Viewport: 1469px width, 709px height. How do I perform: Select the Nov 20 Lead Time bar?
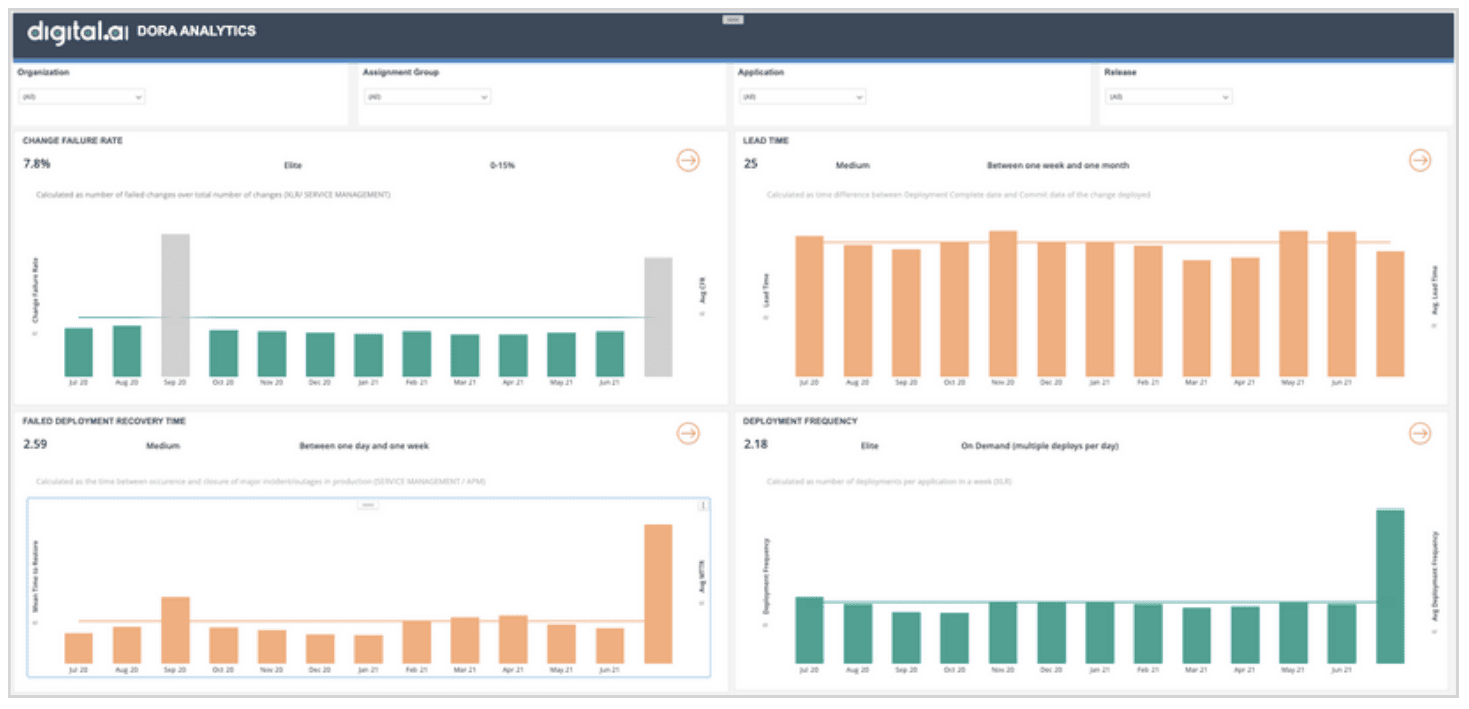(1003, 304)
